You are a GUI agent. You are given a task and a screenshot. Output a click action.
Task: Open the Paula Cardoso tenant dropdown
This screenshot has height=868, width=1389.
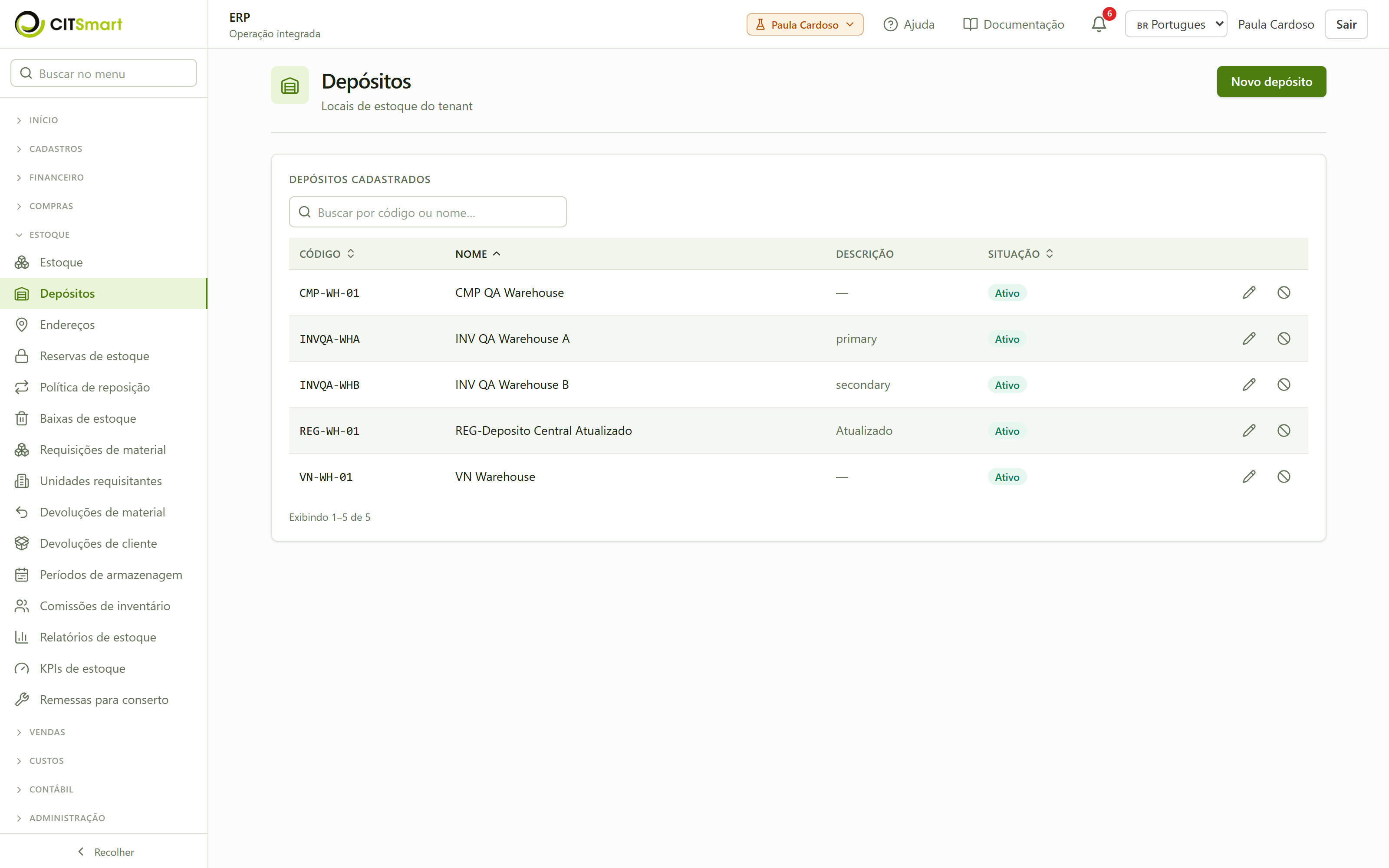[x=805, y=24]
